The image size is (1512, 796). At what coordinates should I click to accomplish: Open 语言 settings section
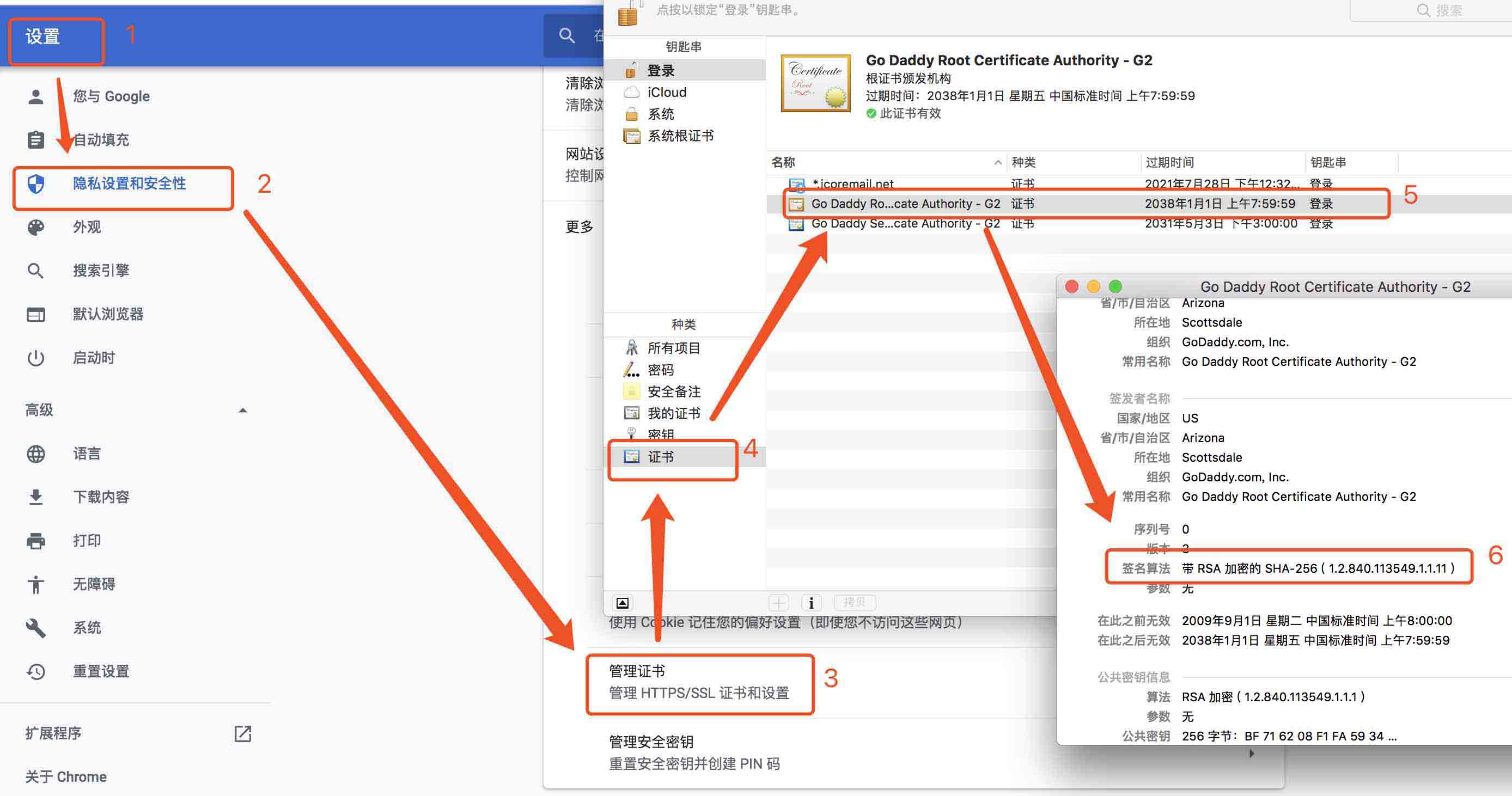pyautogui.click(x=87, y=454)
